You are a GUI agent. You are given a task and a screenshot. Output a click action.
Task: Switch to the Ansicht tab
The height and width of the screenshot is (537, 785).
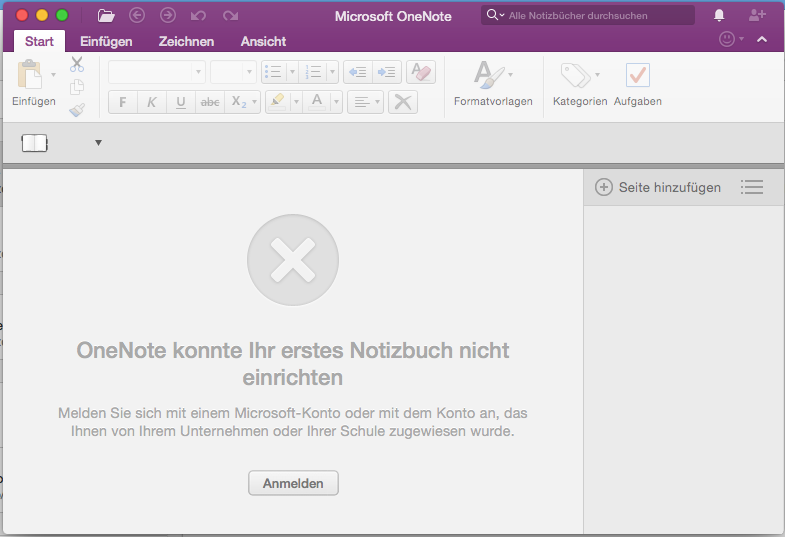(x=263, y=41)
